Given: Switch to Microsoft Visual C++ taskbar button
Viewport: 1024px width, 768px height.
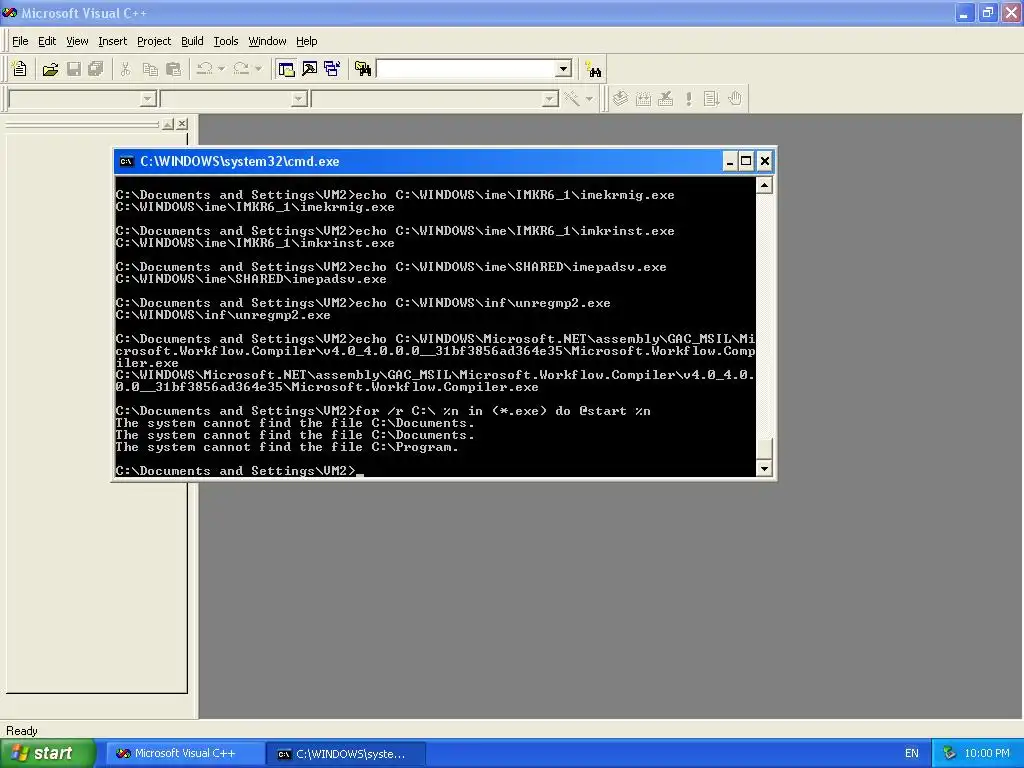Looking at the screenshot, I should point(185,754).
